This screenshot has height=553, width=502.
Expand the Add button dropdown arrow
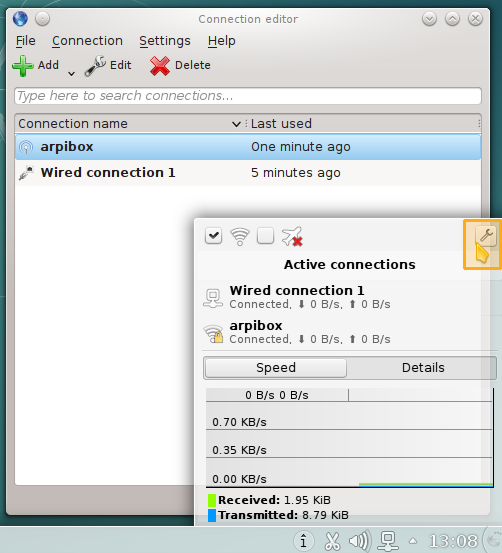pos(71,74)
